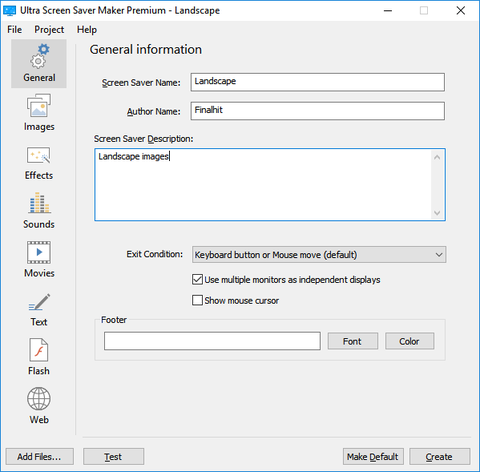Image resolution: width=480 pixels, height=472 pixels.
Task: Click the description box scroll down arrow
Action: click(437, 213)
